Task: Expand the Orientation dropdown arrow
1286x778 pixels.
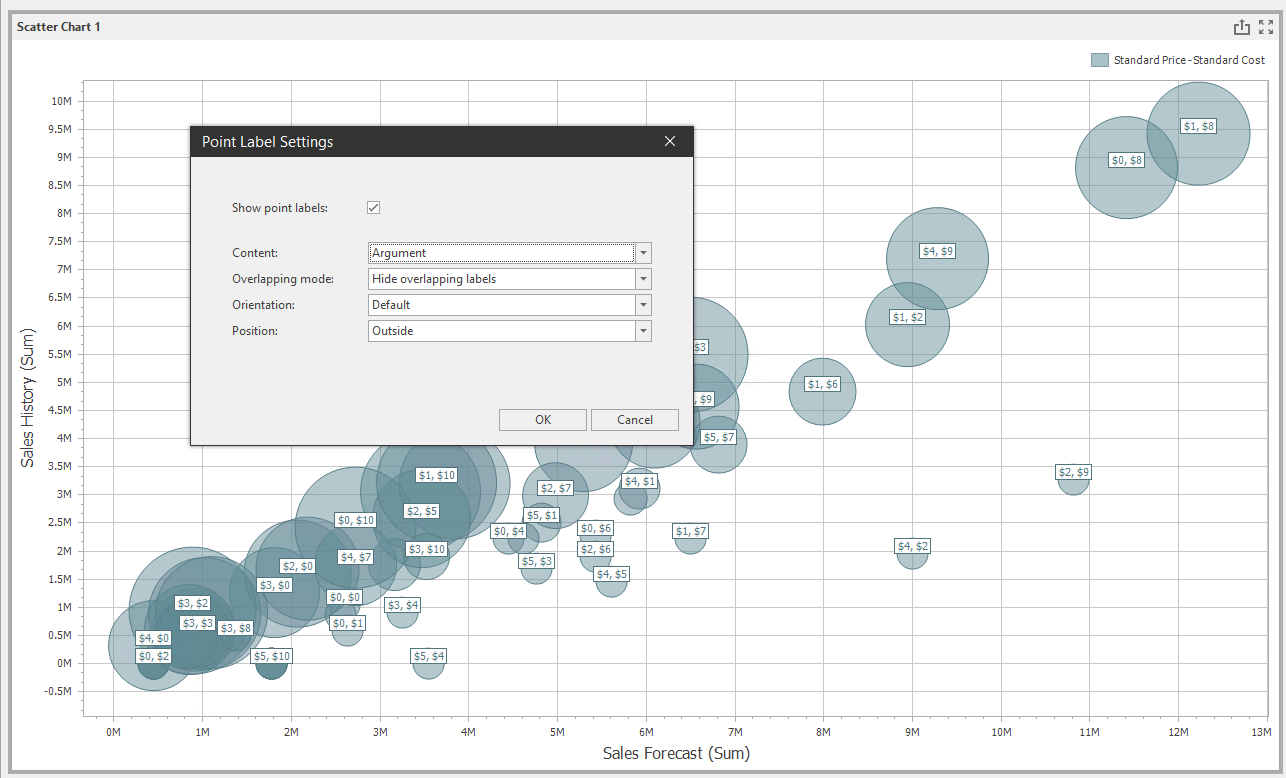Action: click(x=644, y=305)
